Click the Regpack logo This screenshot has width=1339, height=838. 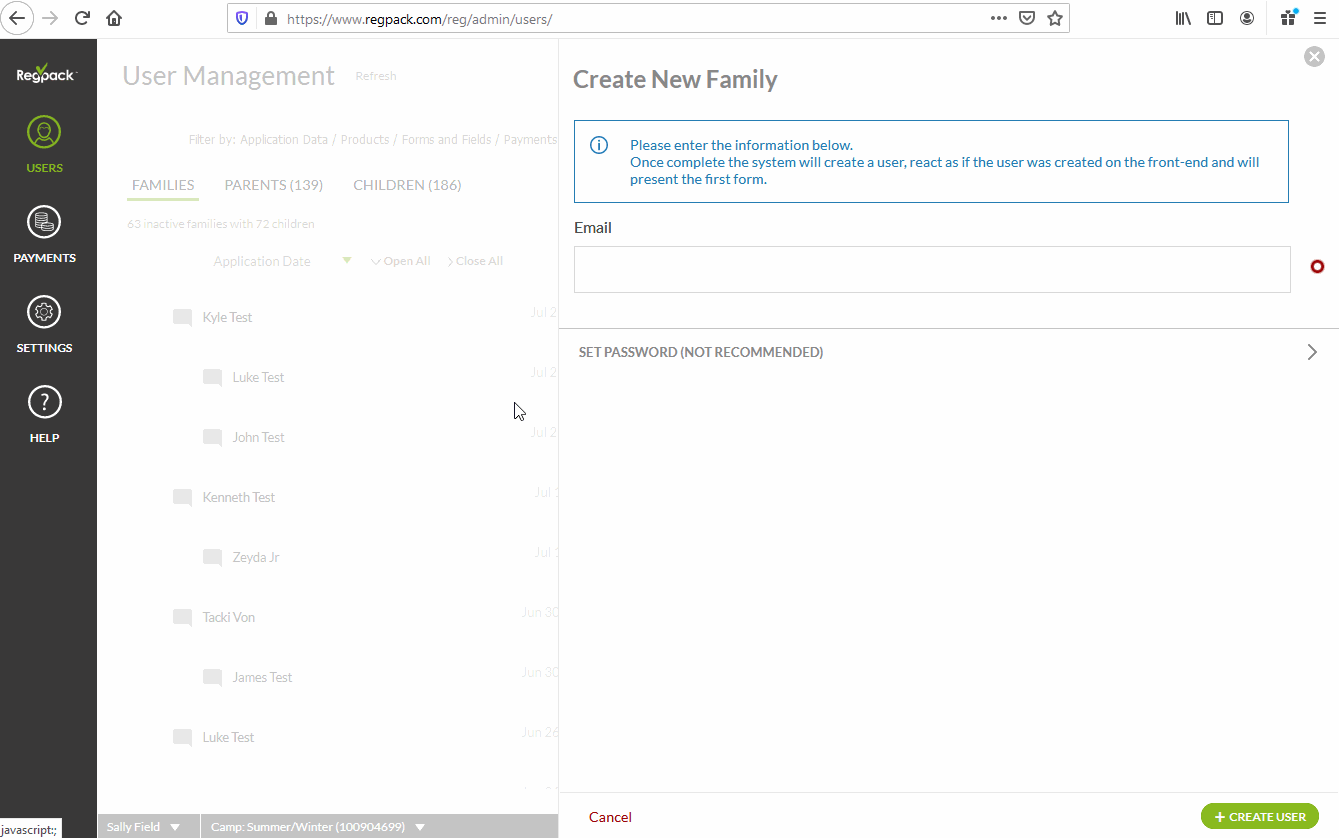tap(44, 72)
